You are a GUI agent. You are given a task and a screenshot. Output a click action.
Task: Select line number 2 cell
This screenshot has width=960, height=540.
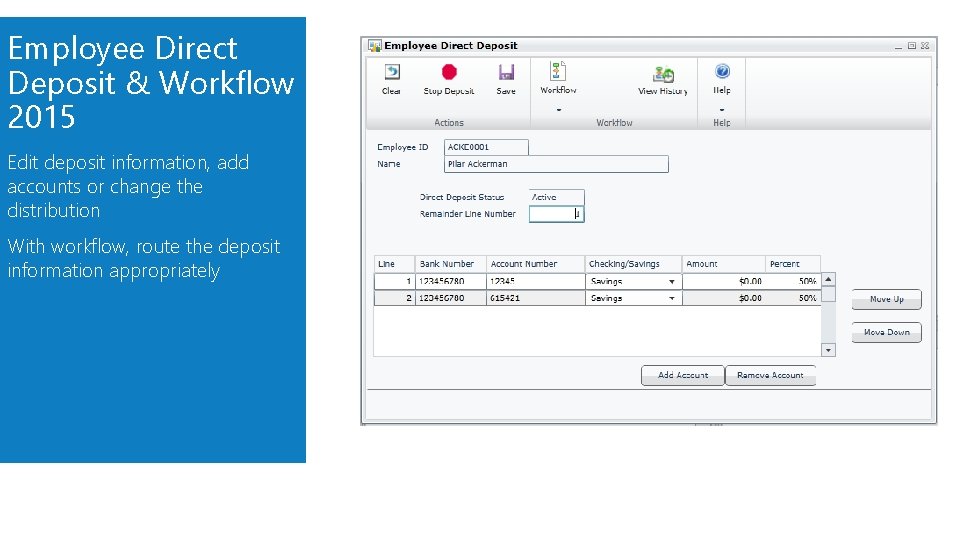pyautogui.click(x=394, y=298)
